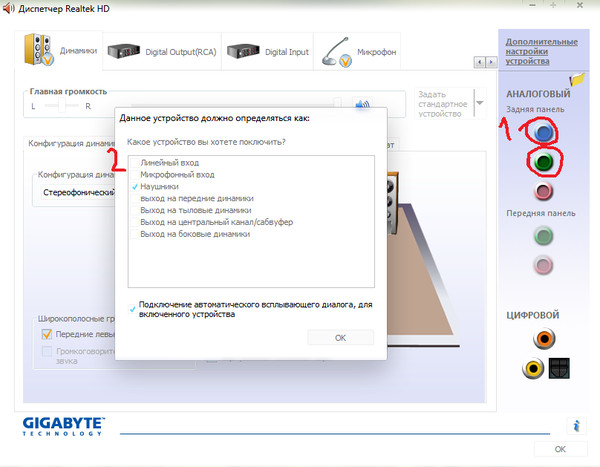Open the Динамики speakers tab
The width and height of the screenshot is (600, 467).
coord(60,51)
